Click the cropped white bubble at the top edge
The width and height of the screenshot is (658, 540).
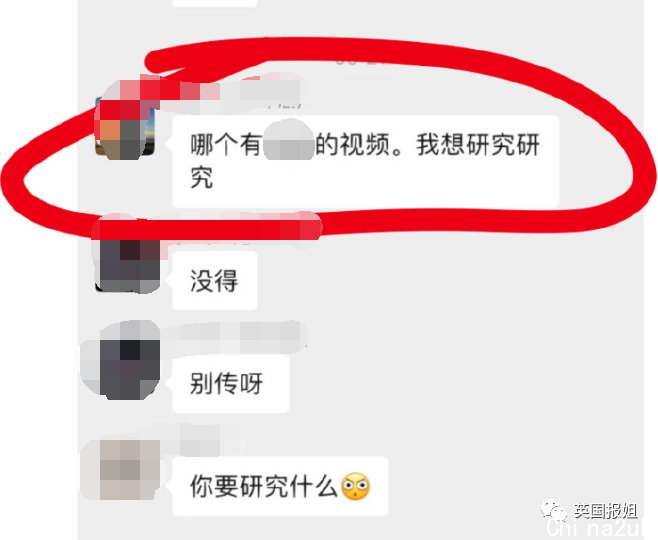point(215,3)
